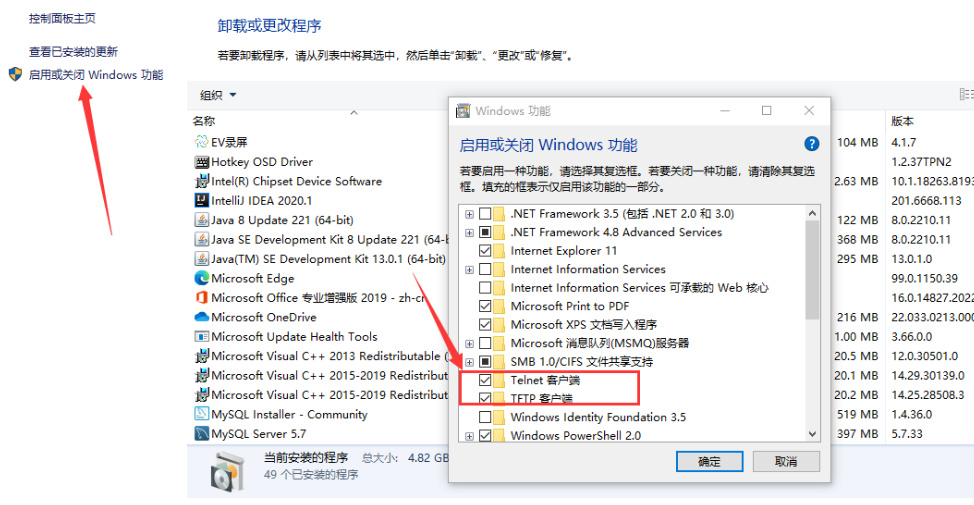Uncheck the Microsoft XPS 文档写入程序 checkbox
The height and width of the screenshot is (505, 974).
(x=485, y=325)
